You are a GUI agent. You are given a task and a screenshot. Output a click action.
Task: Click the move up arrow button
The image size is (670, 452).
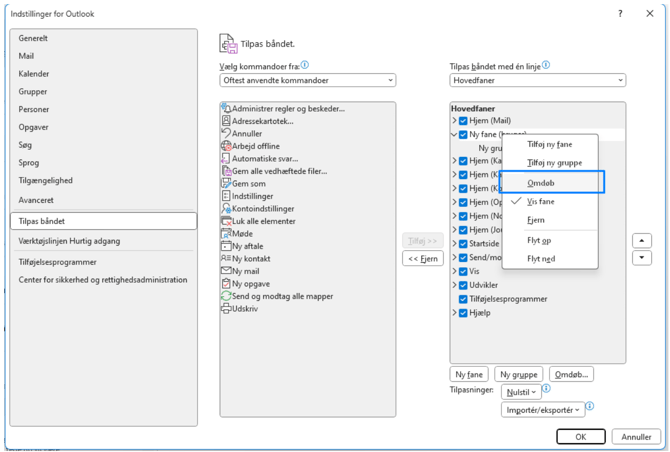click(x=642, y=241)
